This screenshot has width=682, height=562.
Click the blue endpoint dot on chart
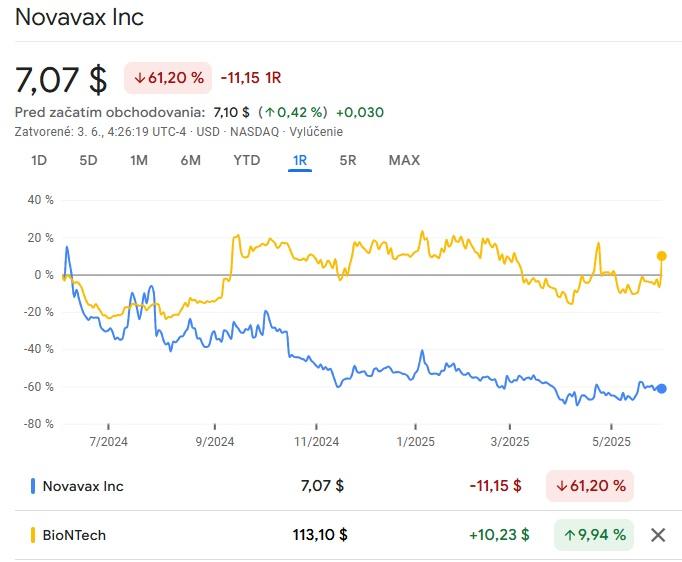coord(661,389)
